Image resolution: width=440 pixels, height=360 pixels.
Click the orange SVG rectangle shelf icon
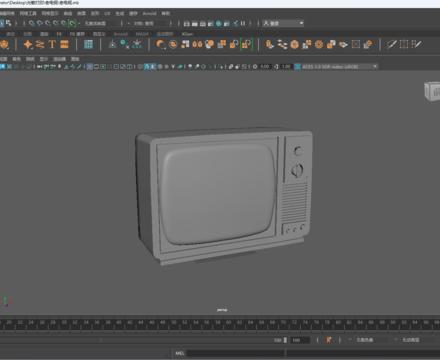click(x=64, y=44)
